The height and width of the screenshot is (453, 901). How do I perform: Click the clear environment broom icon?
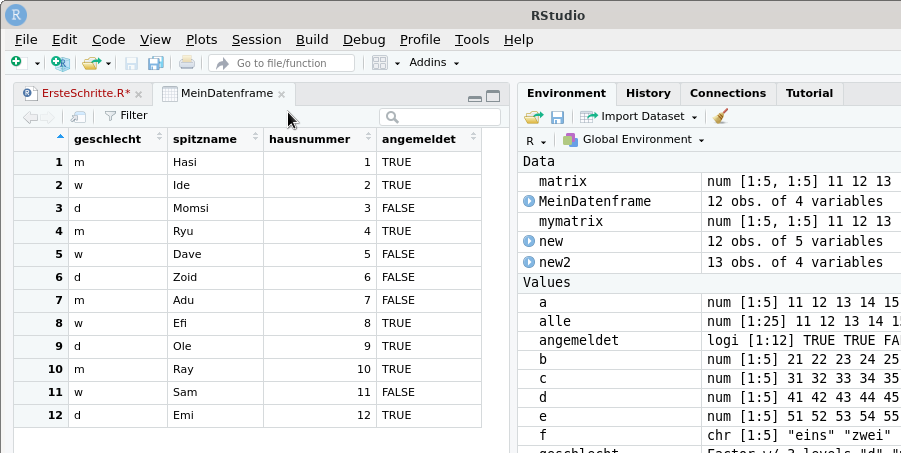[720, 116]
